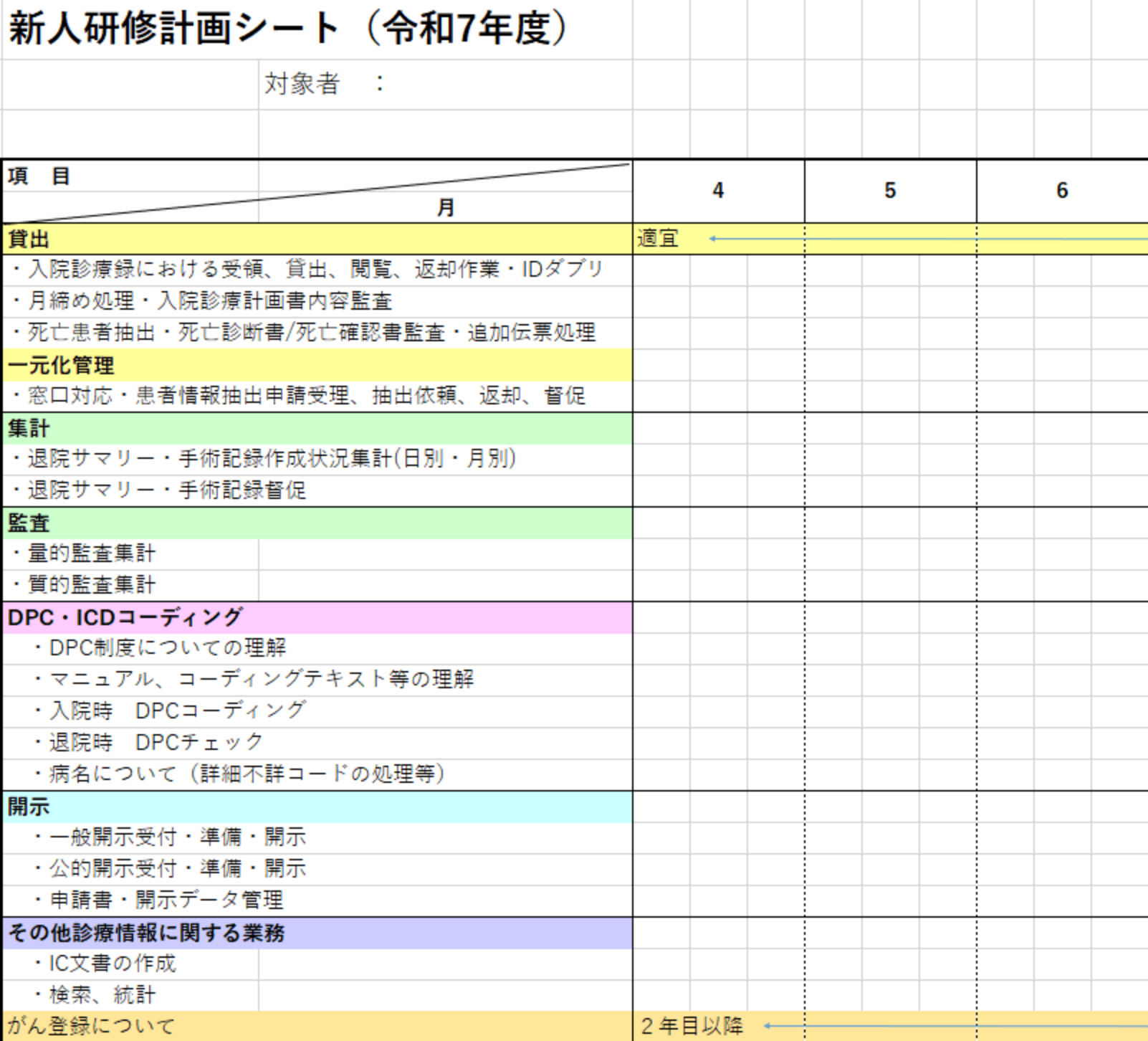Click the ２年目以降 cell
Screen dimensions: 1148x1041
[x=692, y=1027]
